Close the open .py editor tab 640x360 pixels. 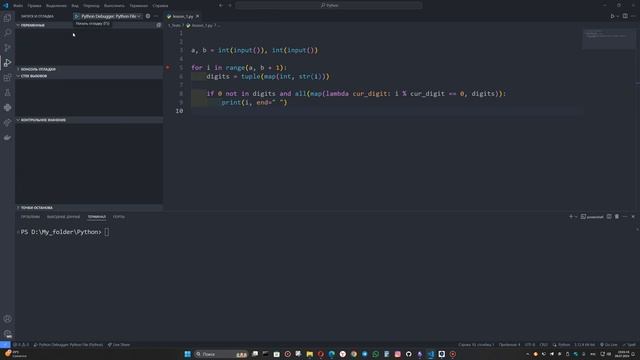(x=198, y=16)
